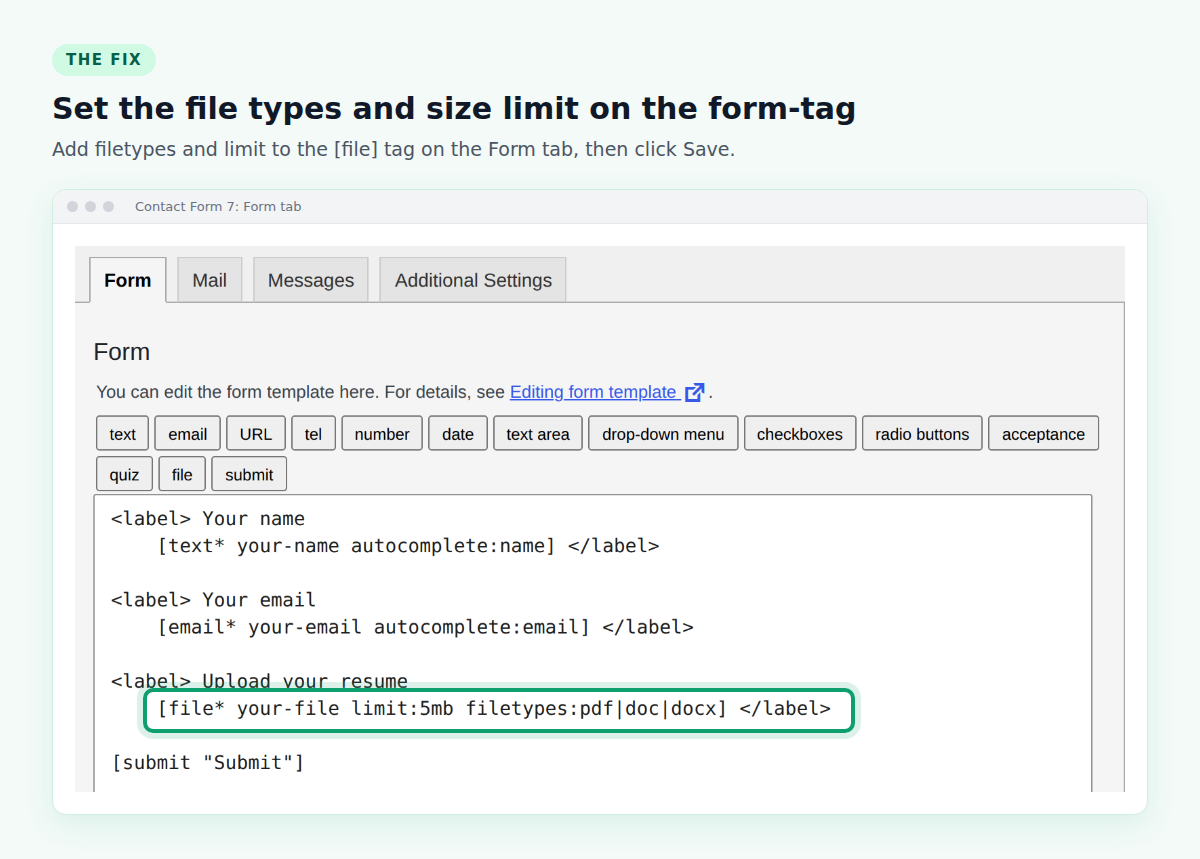Click the 'Contact Form 7: Form tab' window title
1200x859 pixels.
[x=218, y=207]
